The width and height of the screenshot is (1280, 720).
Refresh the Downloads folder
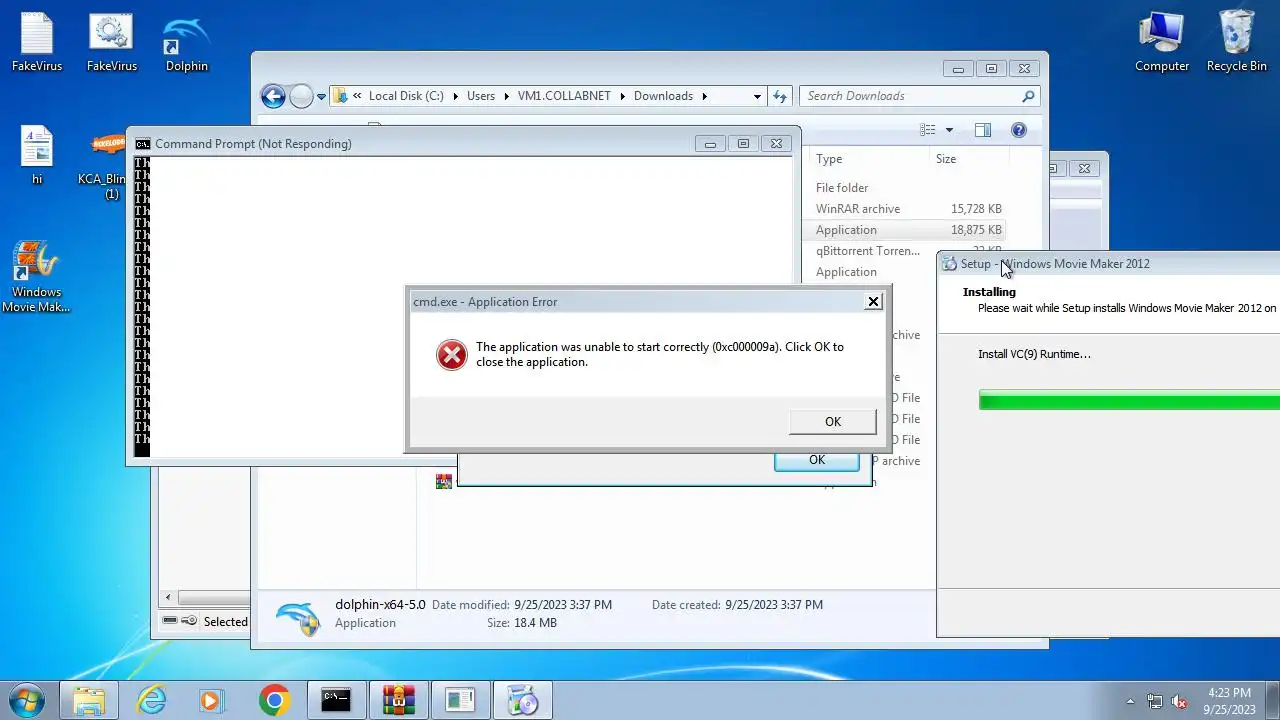tap(780, 96)
